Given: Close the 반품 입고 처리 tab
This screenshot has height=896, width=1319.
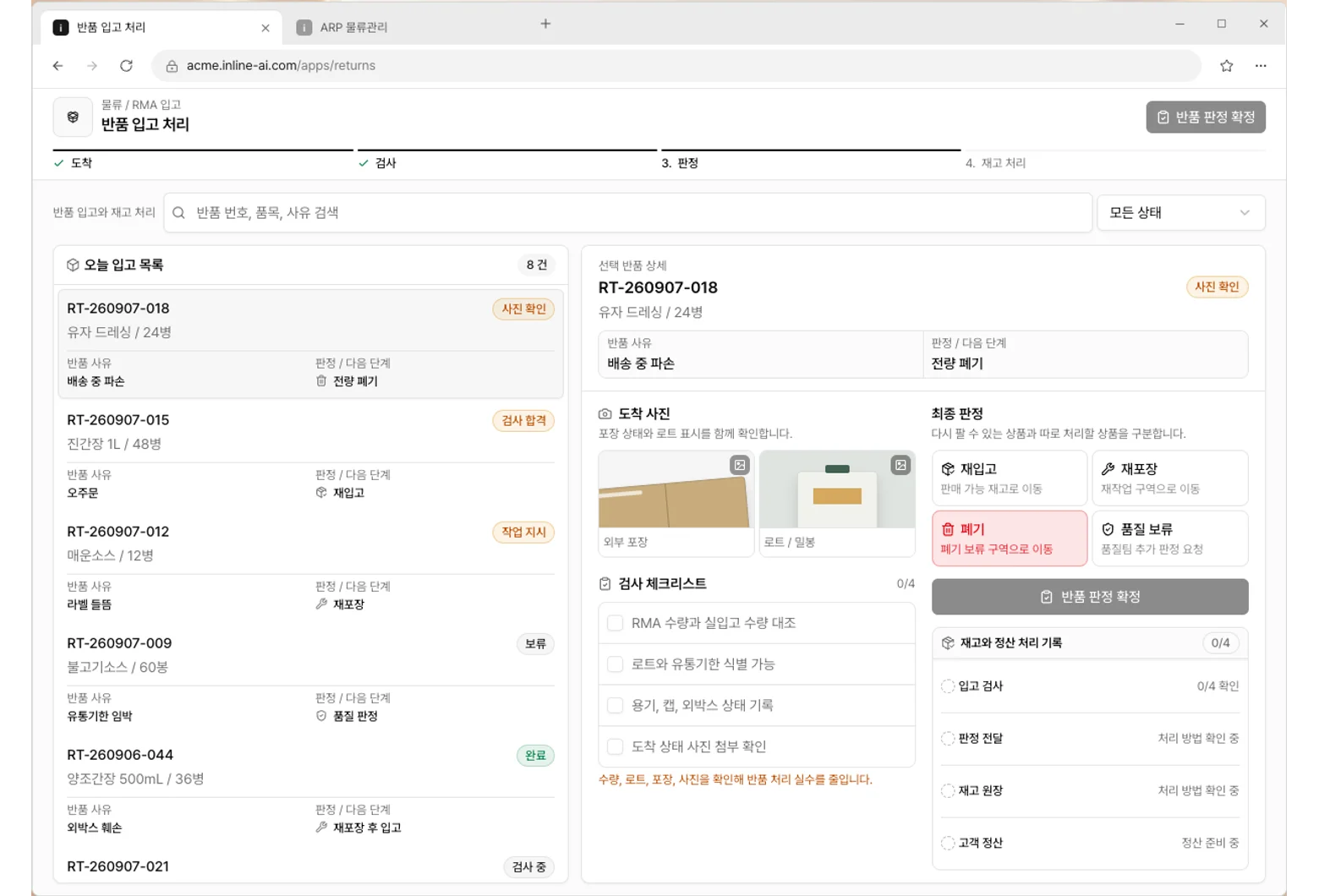Looking at the screenshot, I should [265, 28].
